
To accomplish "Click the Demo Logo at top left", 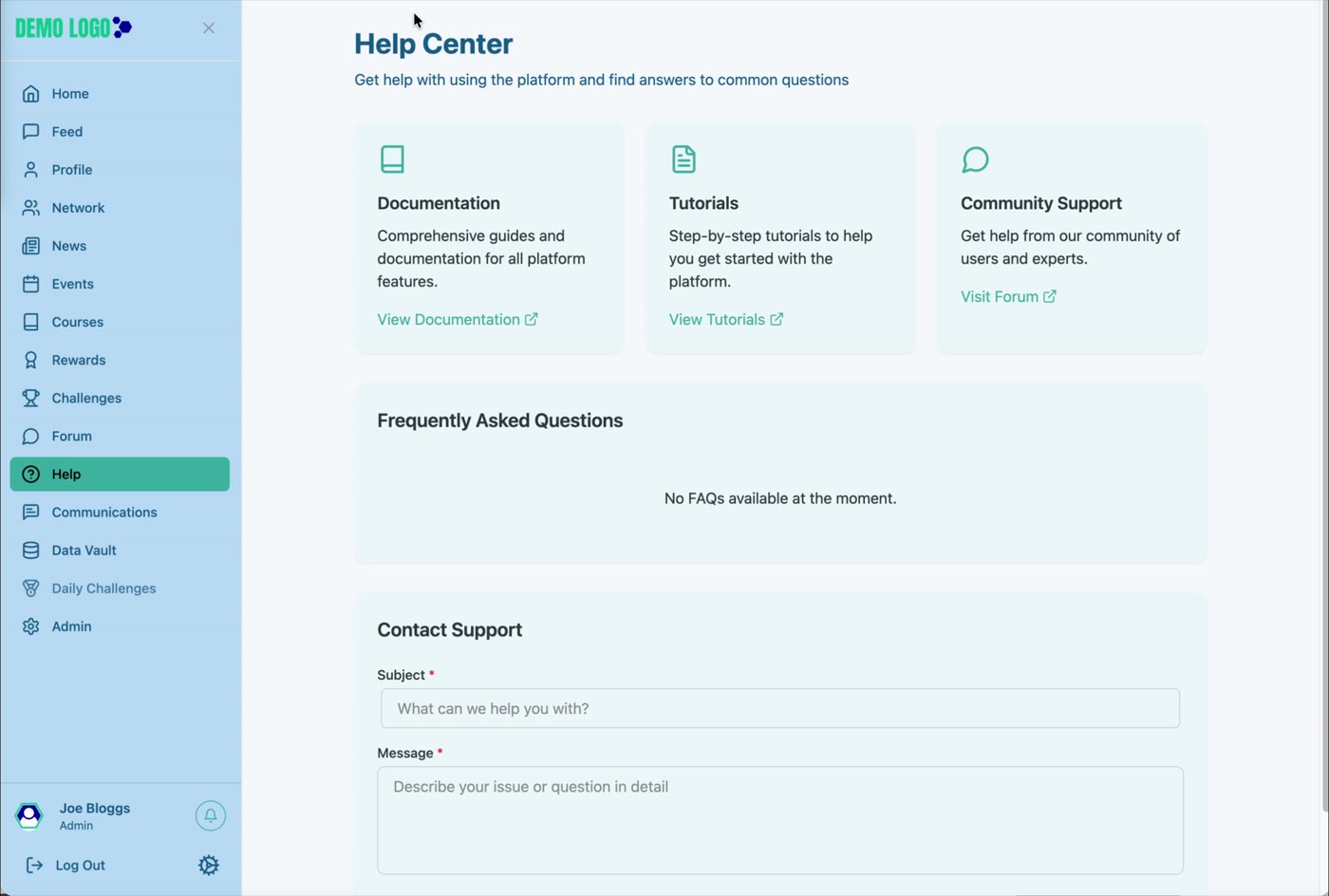I will click(x=74, y=28).
